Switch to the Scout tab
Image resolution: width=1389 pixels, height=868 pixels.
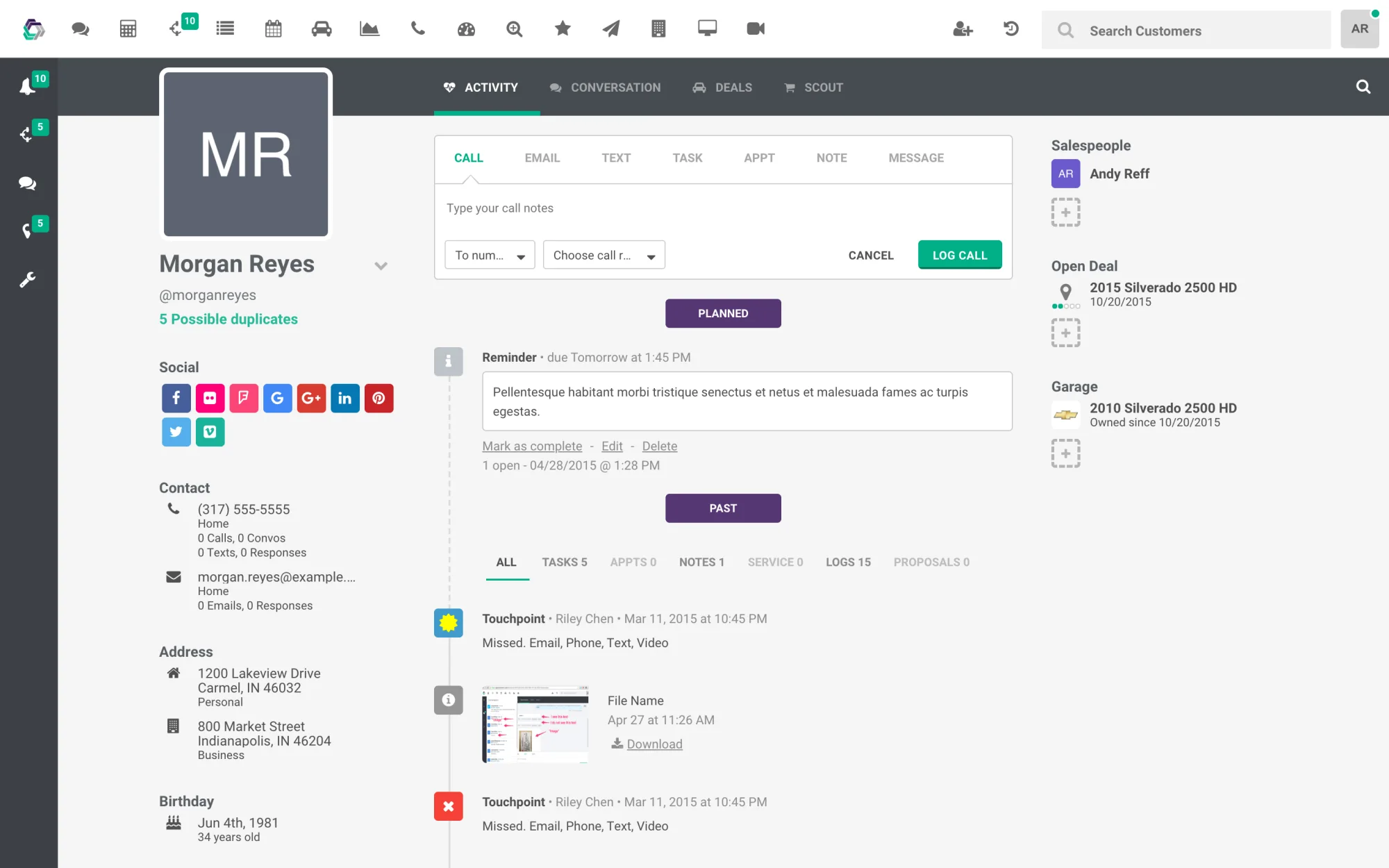pos(813,87)
